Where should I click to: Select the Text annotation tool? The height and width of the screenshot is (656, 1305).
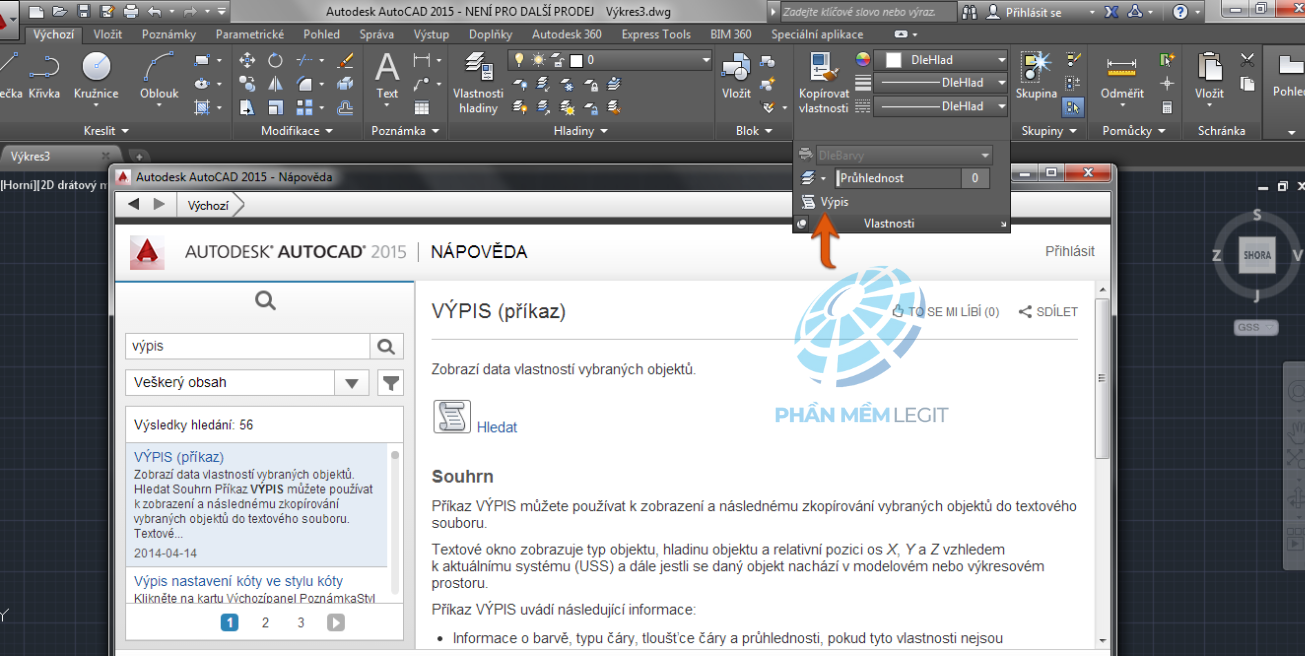[x=387, y=76]
